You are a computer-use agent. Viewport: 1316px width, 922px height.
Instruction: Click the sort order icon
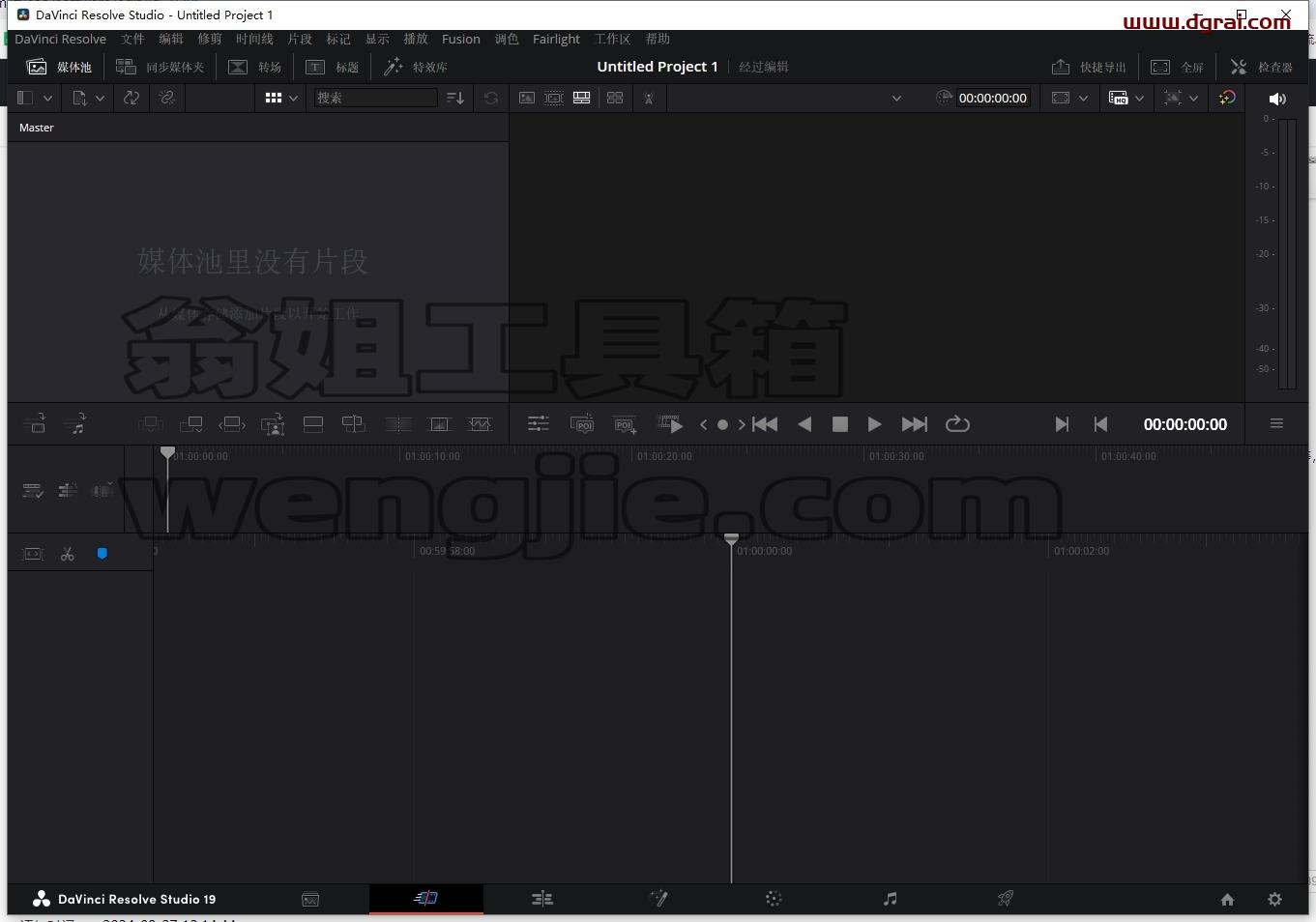455,98
